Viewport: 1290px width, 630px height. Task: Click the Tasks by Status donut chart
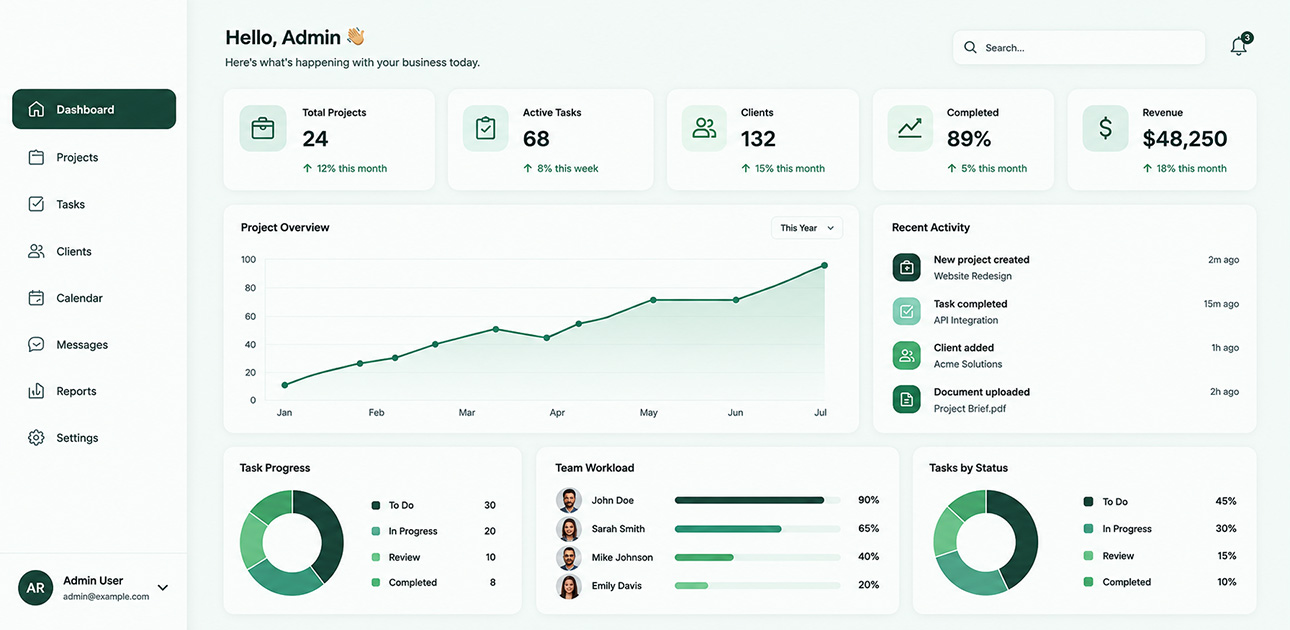pos(986,543)
